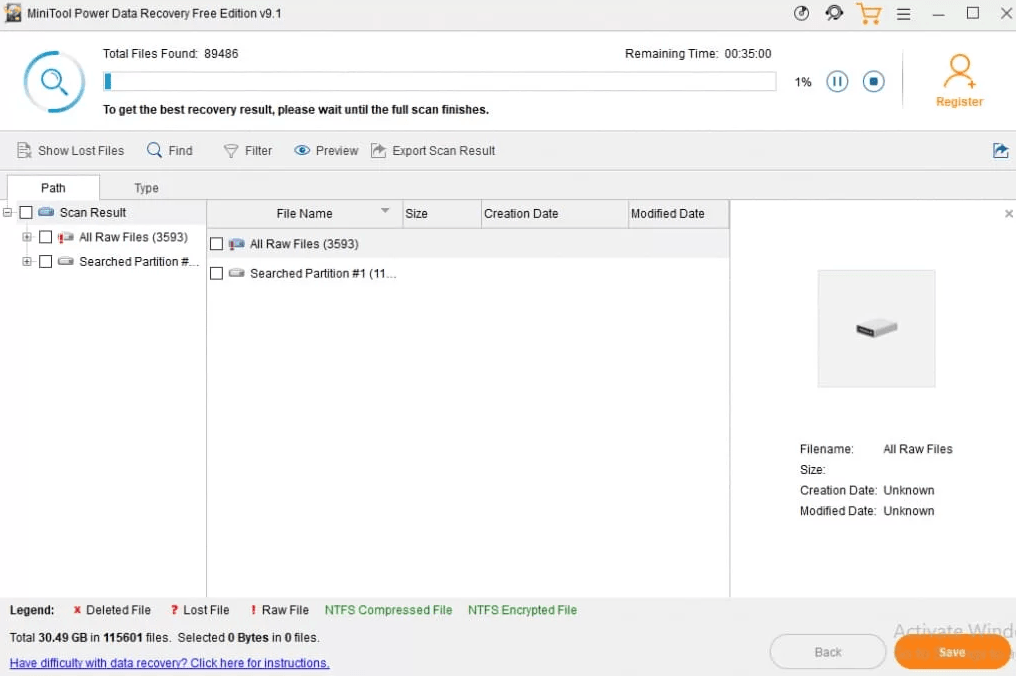Click Export Scan Result
Image resolution: width=1016 pixels, height=676 pixels.
433,150
